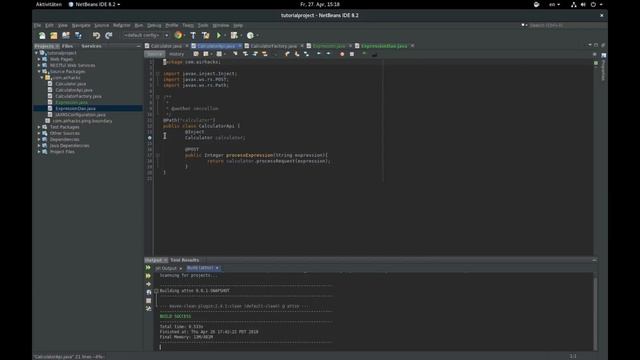Open Aktivitäten in the top bar
This screenshot has width=640, height=360.
(49, 4)
